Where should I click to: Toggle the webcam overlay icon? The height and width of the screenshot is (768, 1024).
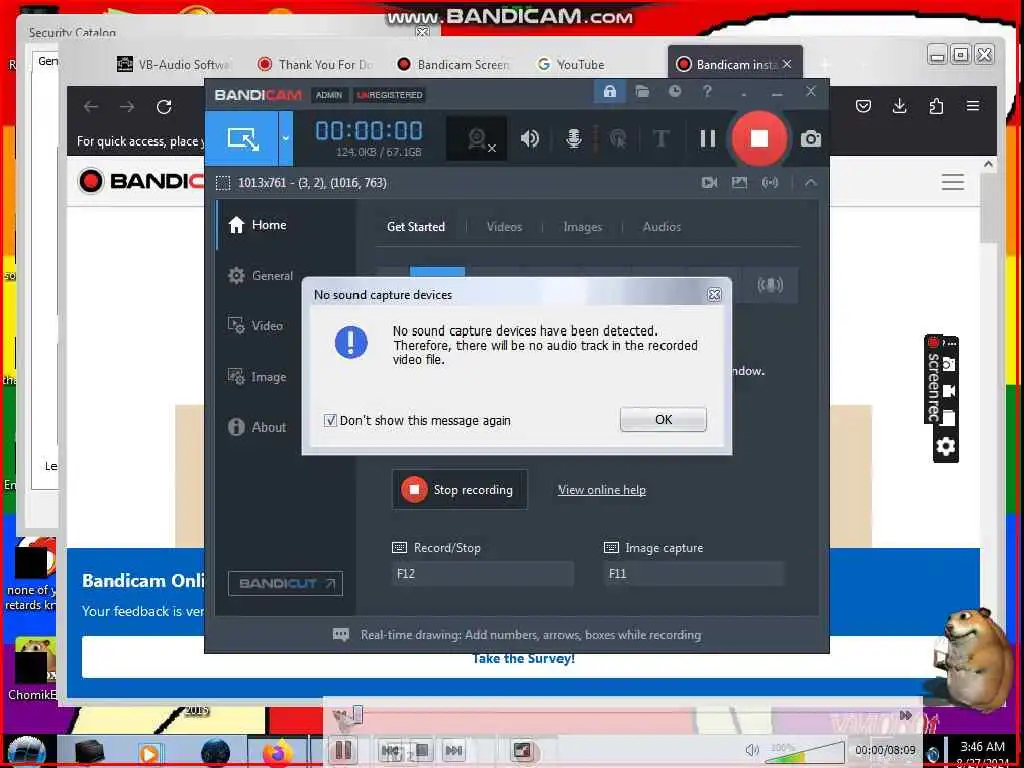click(479, 139)
